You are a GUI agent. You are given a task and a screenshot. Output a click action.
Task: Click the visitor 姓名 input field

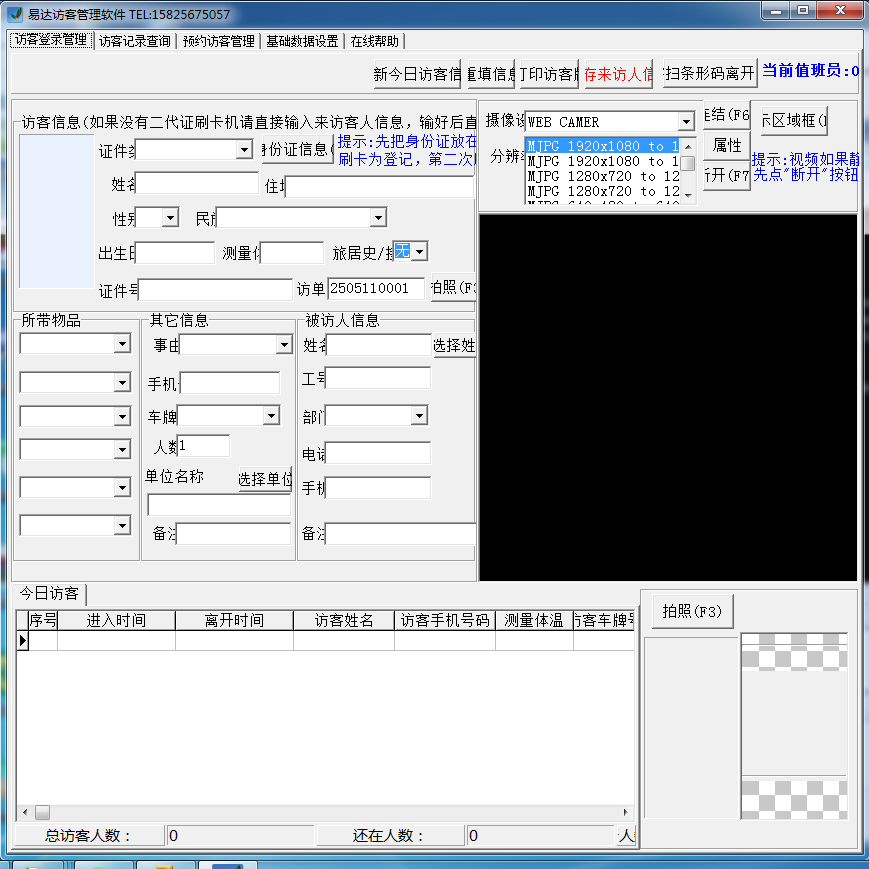click(x=197, y=183)
